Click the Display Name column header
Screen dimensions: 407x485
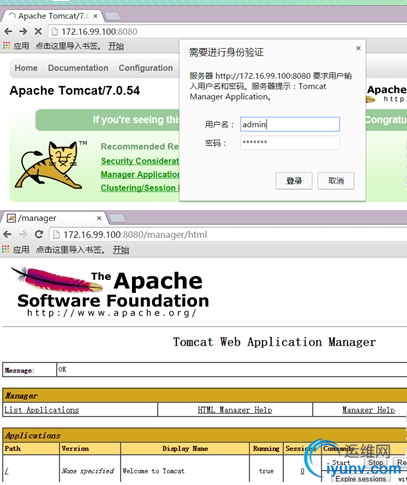pyautogui.click(x=185, y=448)
